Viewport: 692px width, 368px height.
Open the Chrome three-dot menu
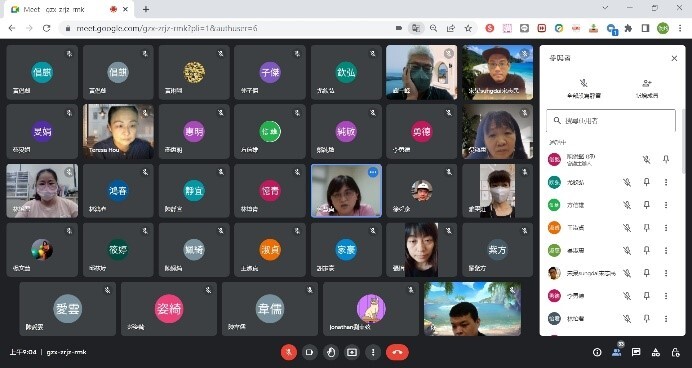tap(680, 28)
